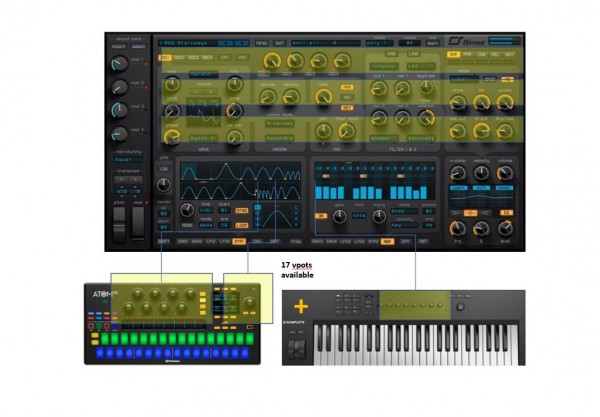Toggle the filter LINK button
Screen dimensions: 600x417
tap(414, 54)
